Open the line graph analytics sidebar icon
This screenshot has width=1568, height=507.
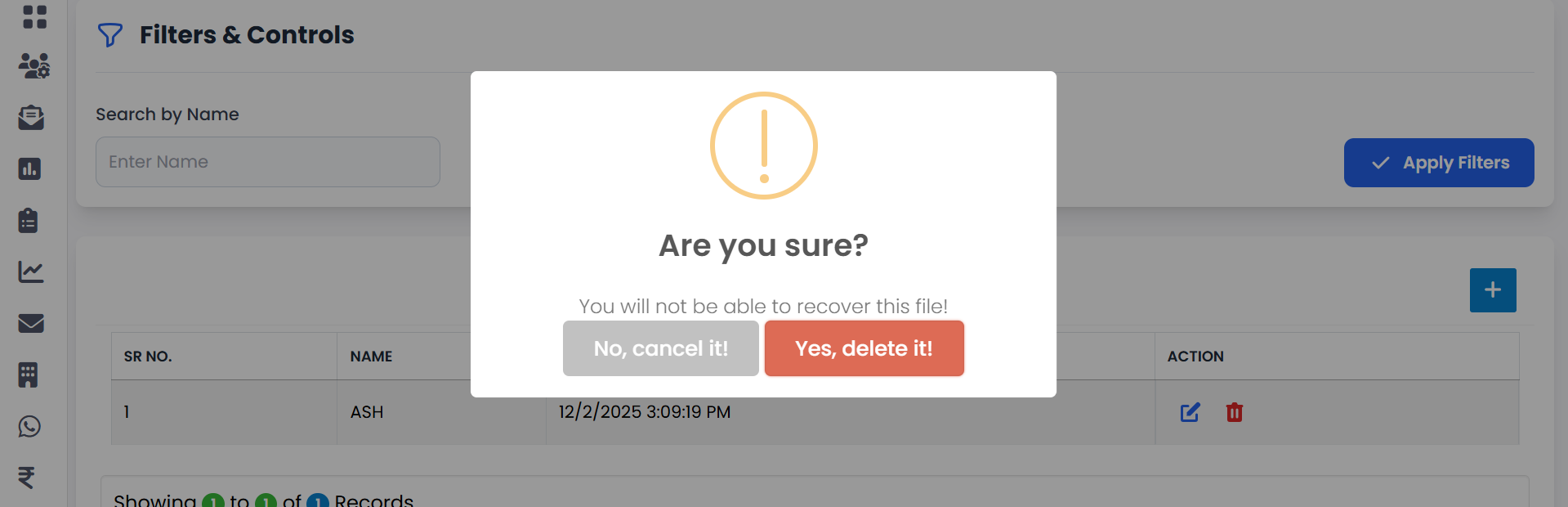[x=31, y=271]
